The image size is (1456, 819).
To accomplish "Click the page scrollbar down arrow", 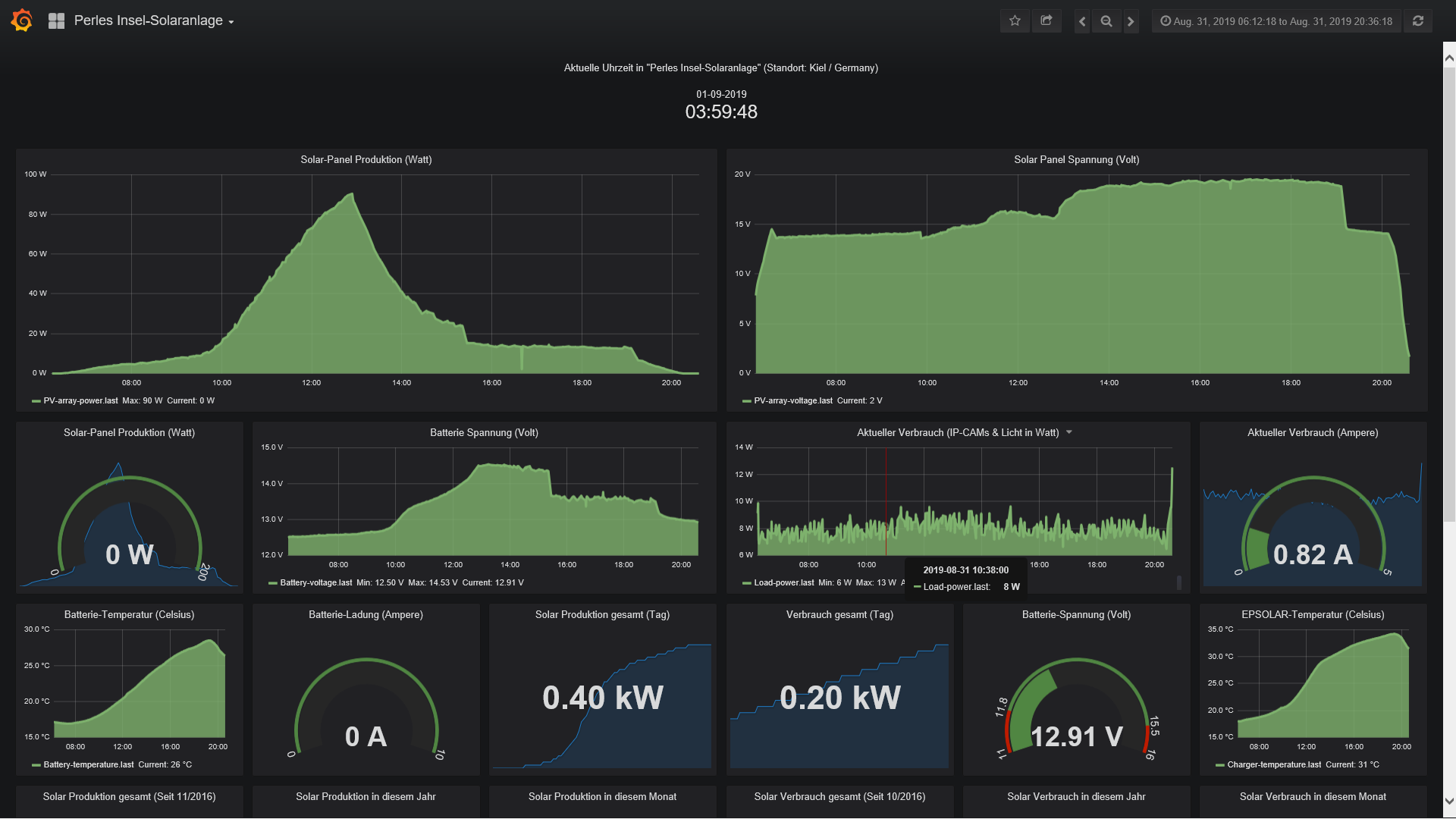I will tap(1448, 801).
